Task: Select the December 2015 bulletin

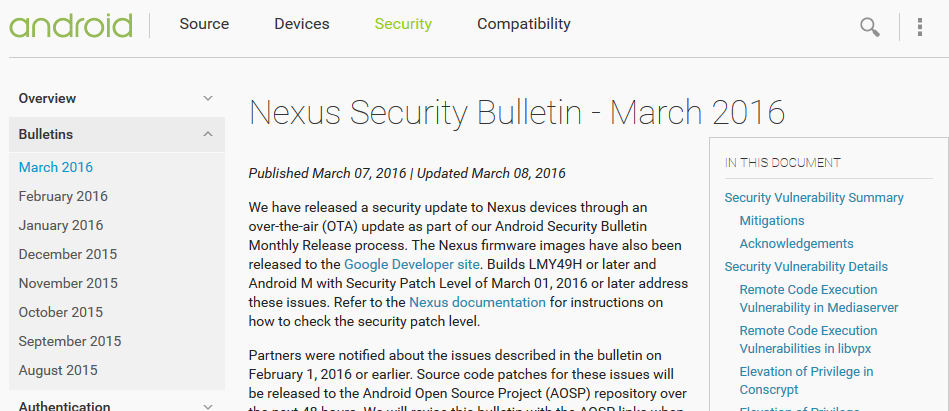Action: pos(68,254)
